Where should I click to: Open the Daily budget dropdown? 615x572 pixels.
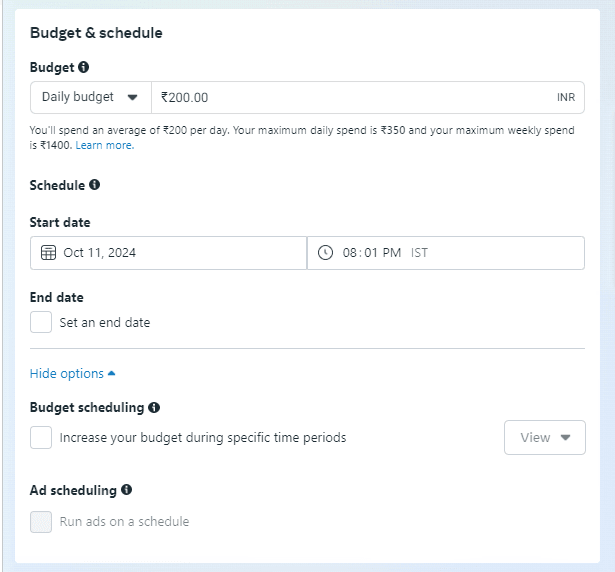tap(91, 97)
